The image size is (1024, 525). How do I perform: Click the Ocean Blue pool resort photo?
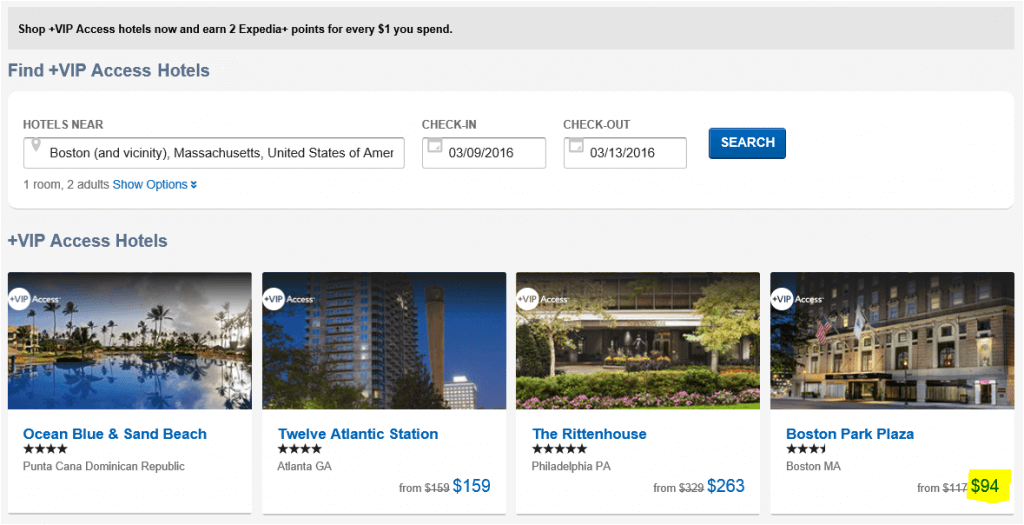(130, 341)
